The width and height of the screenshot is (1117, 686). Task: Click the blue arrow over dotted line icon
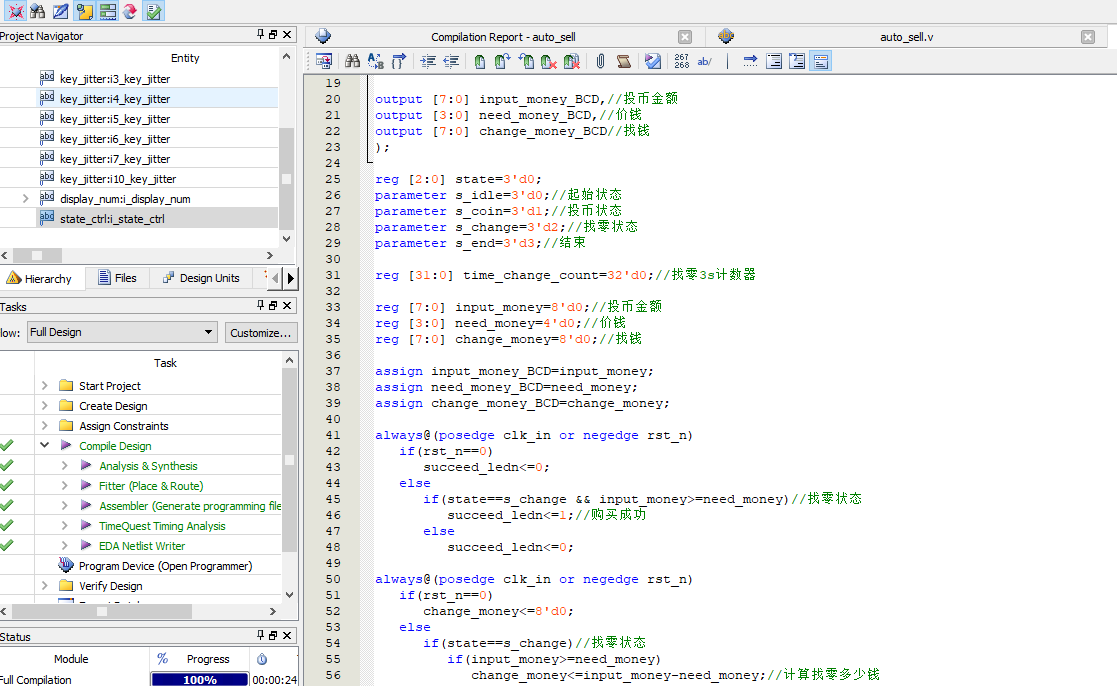(750, 61)
